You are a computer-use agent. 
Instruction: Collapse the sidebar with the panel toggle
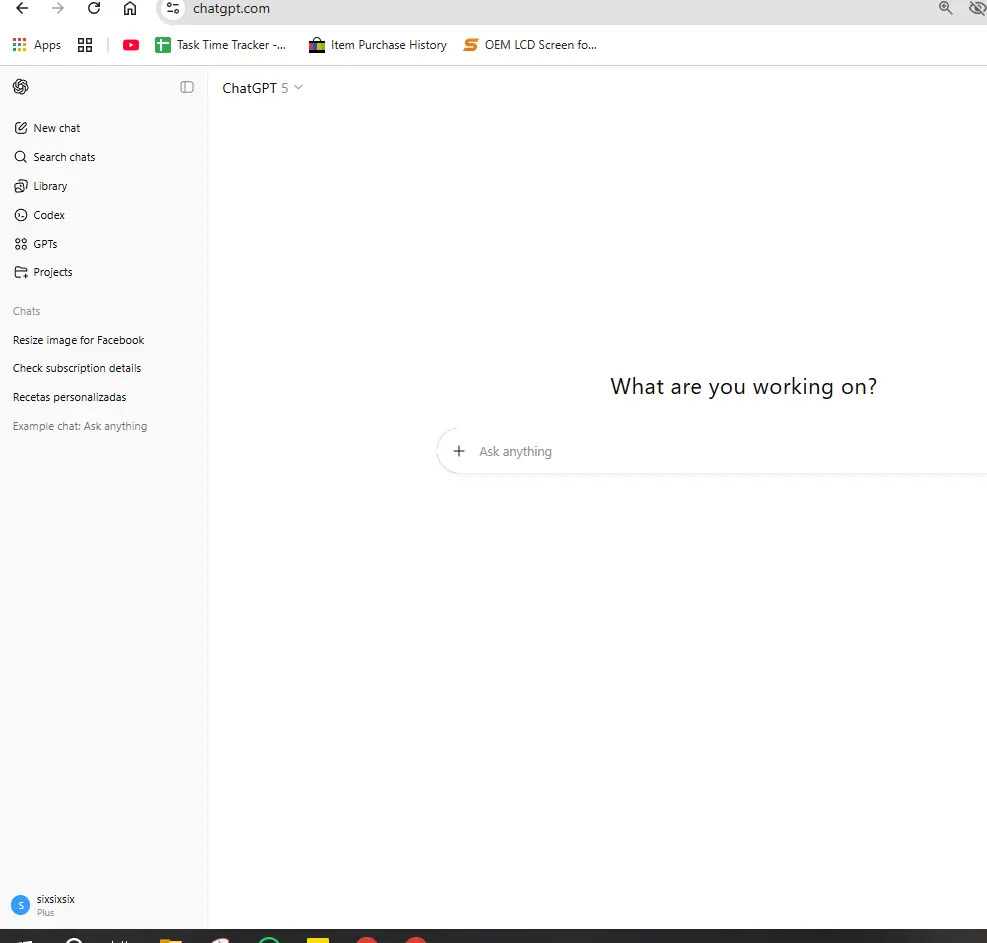[187, 87]
